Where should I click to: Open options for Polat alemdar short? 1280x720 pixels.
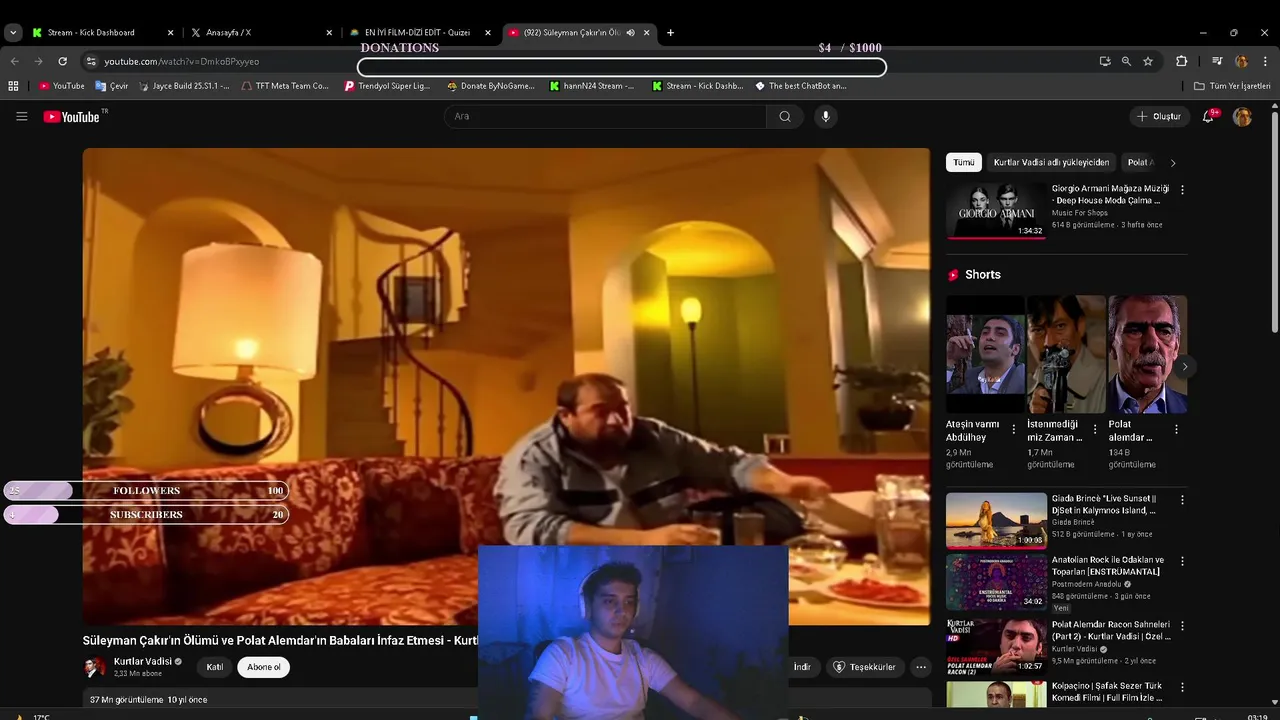[x=1176, y=429]
